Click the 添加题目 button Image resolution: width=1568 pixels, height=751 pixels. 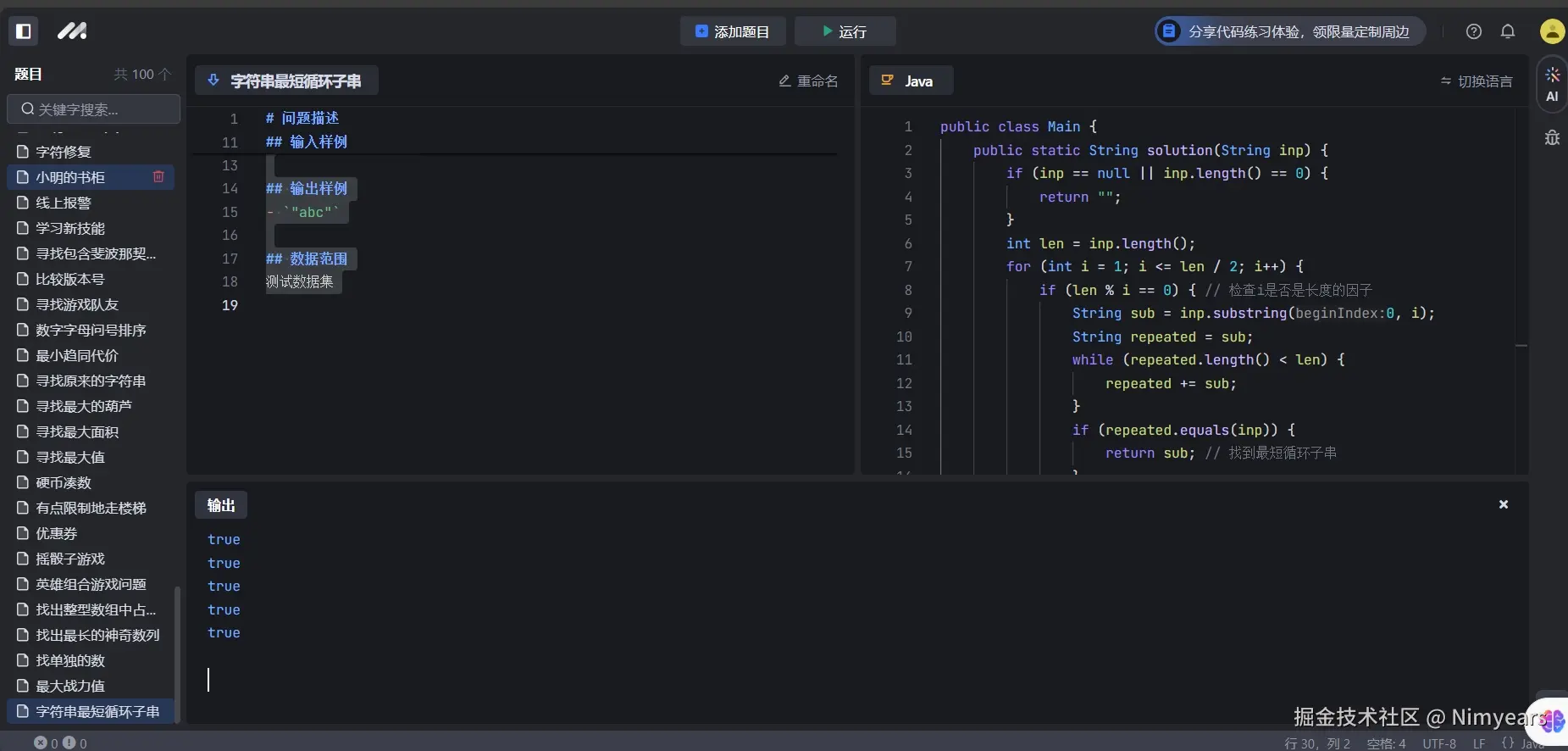click(x=733, y=31)
